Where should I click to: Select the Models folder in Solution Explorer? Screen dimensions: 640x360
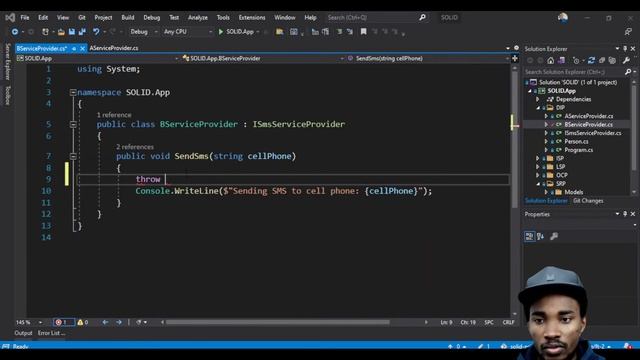573,192
